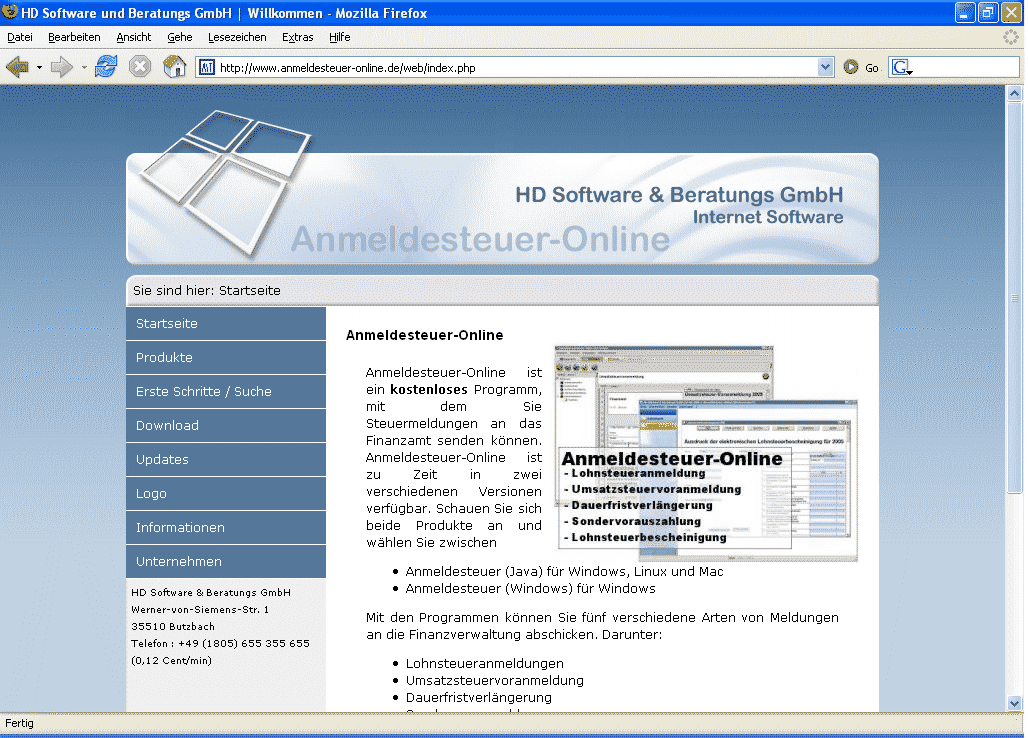Open the Forward history dropdown arrow
Viewport: 1028px width, 738px height.
tap(84, 68)
